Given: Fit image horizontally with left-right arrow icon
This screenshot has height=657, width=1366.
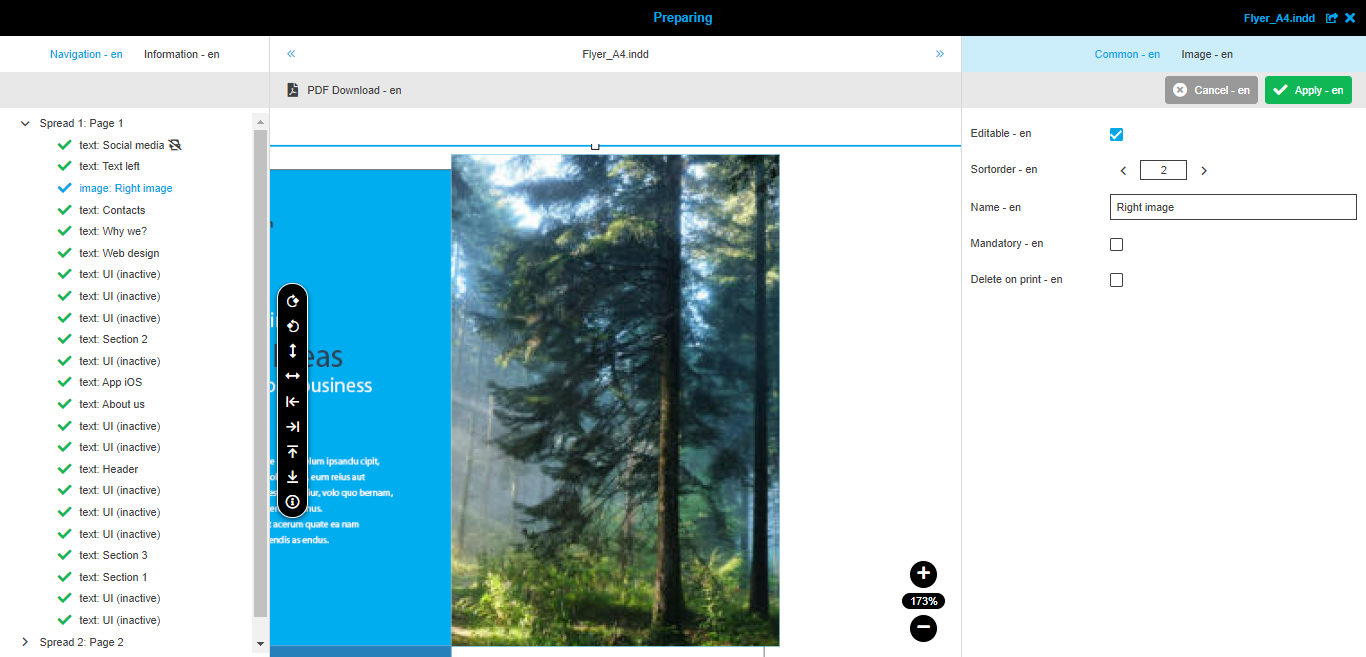Looking at the screenshot, I should coord(293,376).
